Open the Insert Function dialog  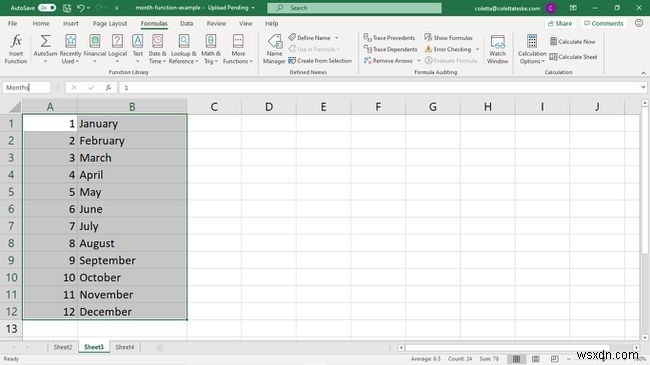point(16,49)
